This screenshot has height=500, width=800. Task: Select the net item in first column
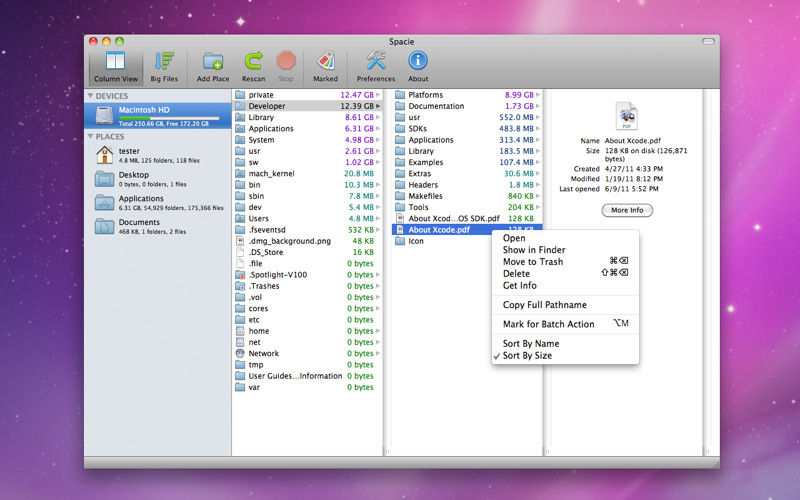click(x=307, y=342)
